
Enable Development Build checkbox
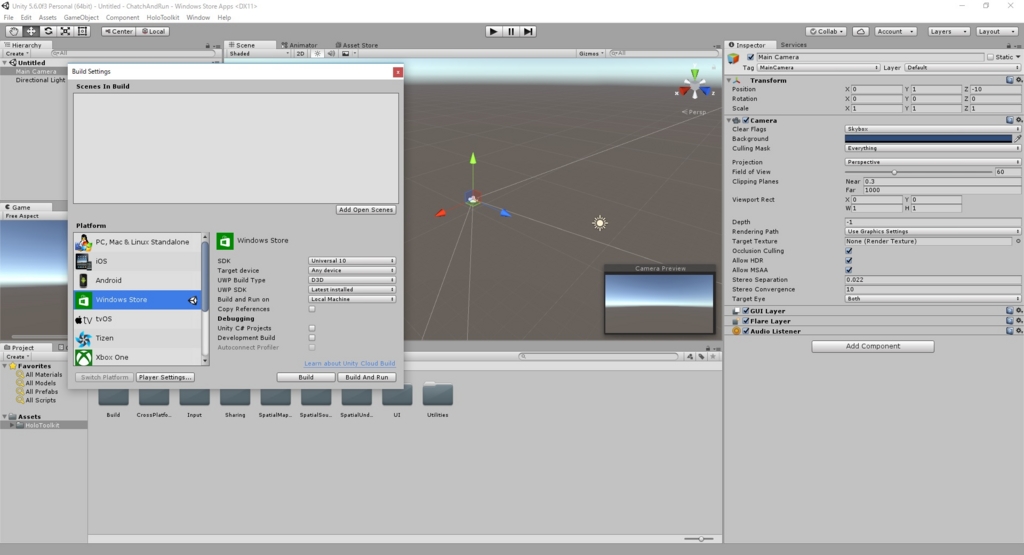click(x=312, y=338)
